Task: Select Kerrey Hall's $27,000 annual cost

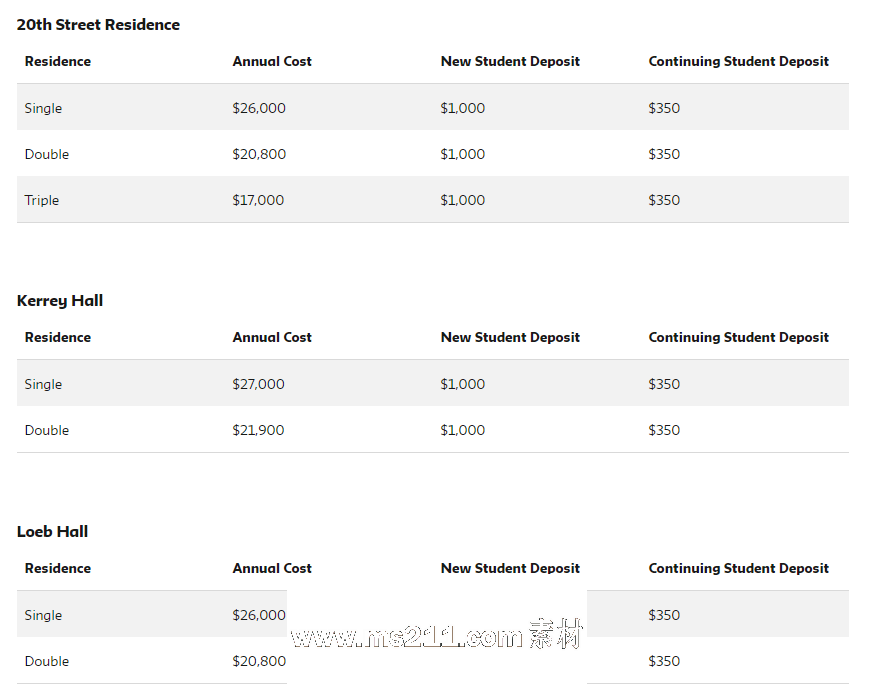Action: 259,384
